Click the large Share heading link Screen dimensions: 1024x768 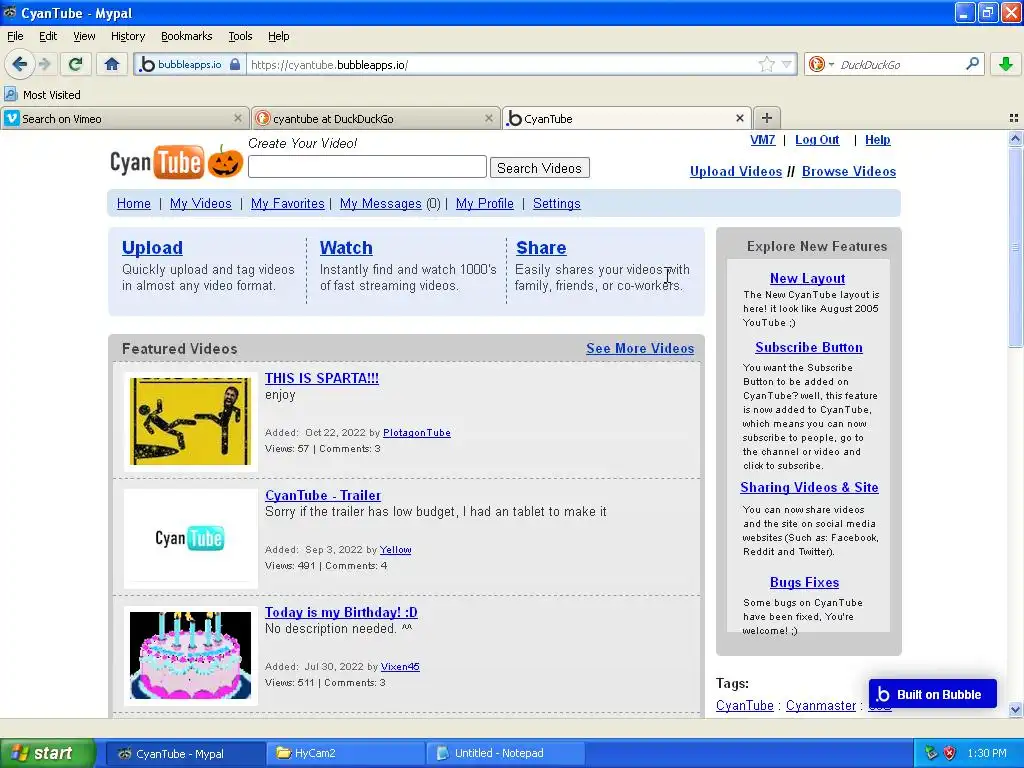541,248
